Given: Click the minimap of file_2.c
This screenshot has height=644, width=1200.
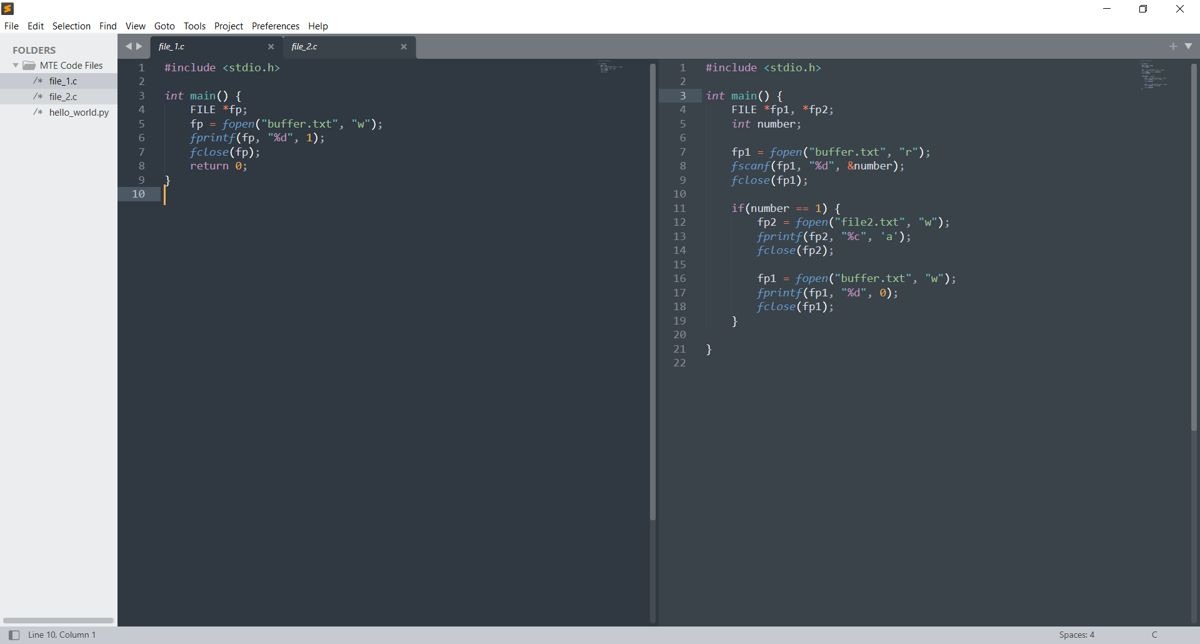Looking at the screenshot, I should click(x=1153, y=75).
